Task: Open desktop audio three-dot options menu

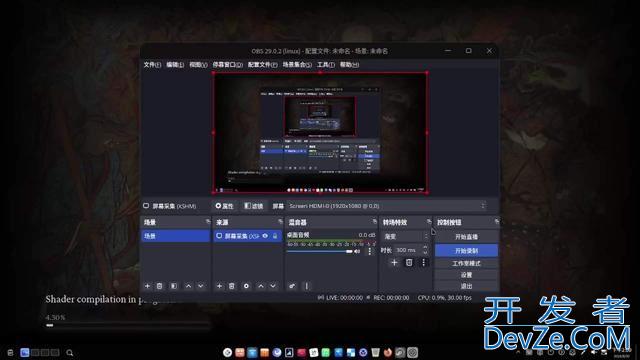Action: (x=370, y=251)
